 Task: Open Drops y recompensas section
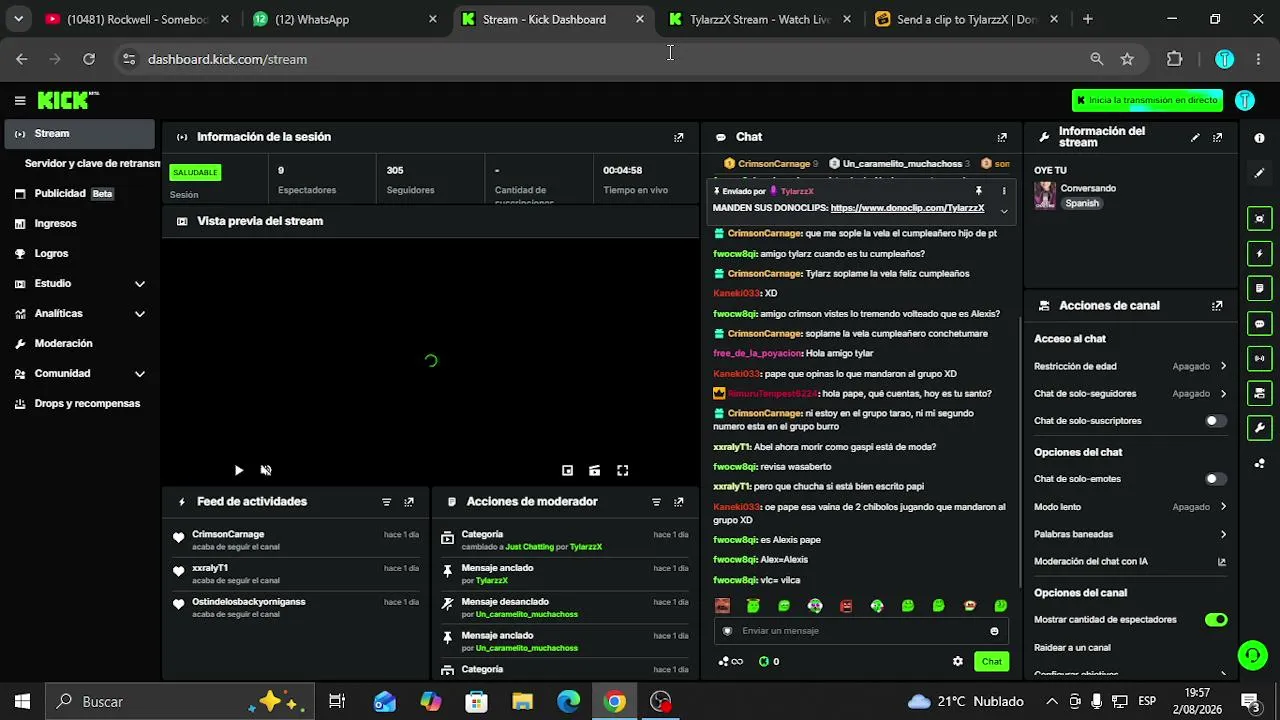click(79, 404)
